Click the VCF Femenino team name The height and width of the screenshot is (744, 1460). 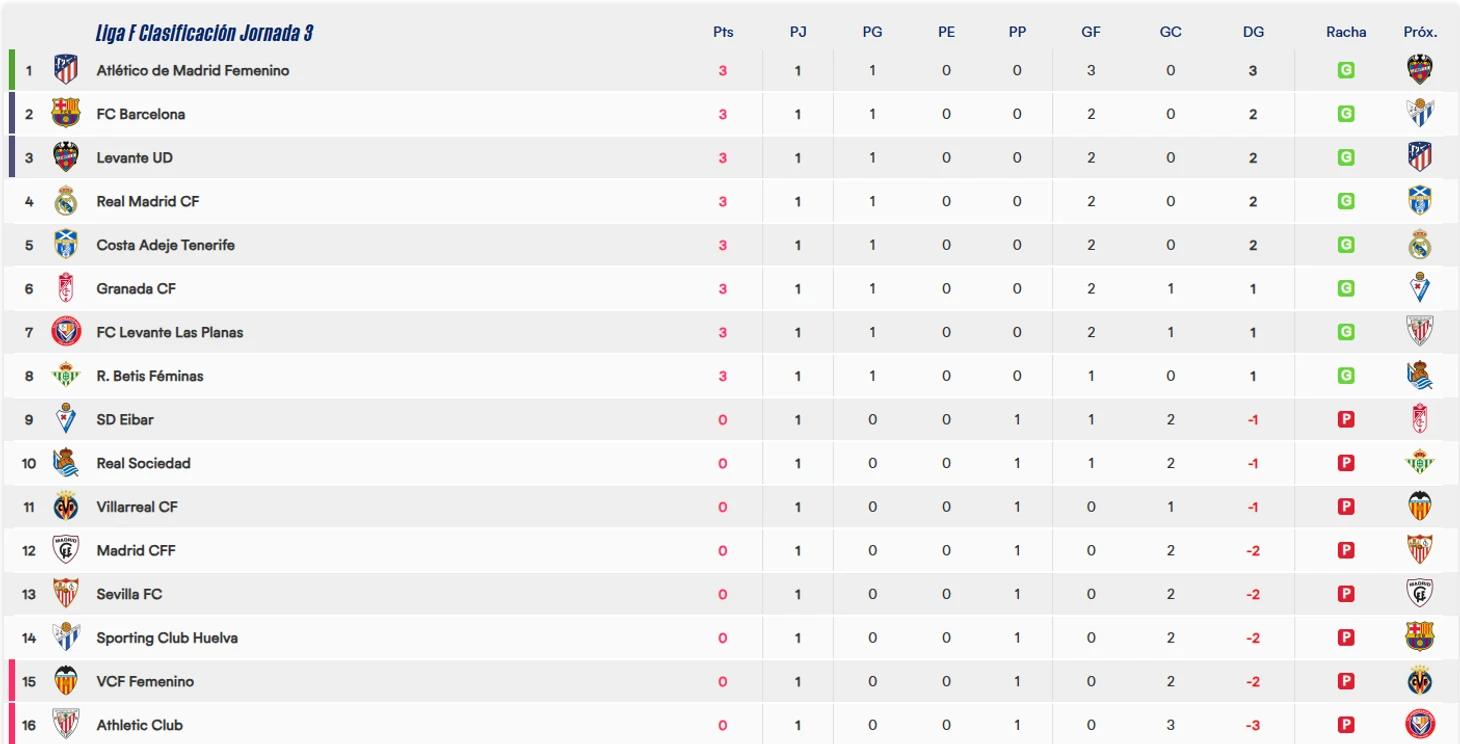pos(145,681)
